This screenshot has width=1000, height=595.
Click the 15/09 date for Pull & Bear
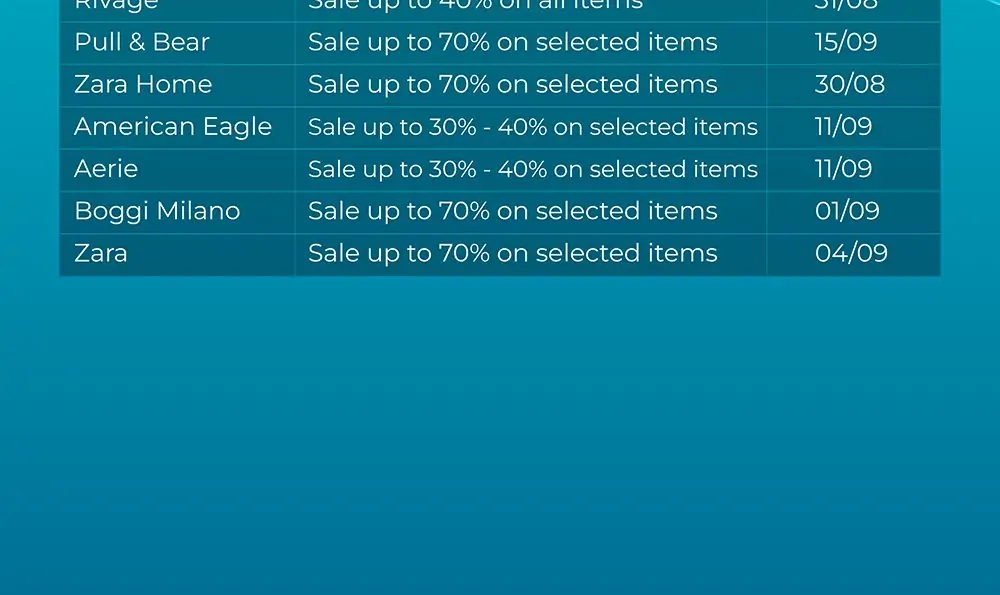[846, 42]
